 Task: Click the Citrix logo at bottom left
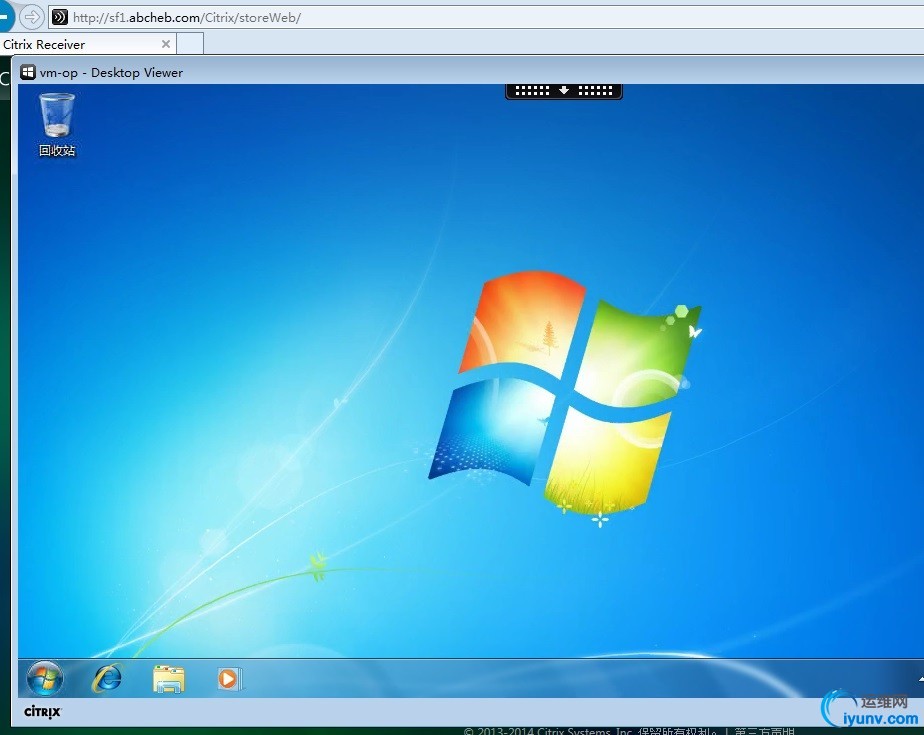pyautogui.click(x=43, y=712)
